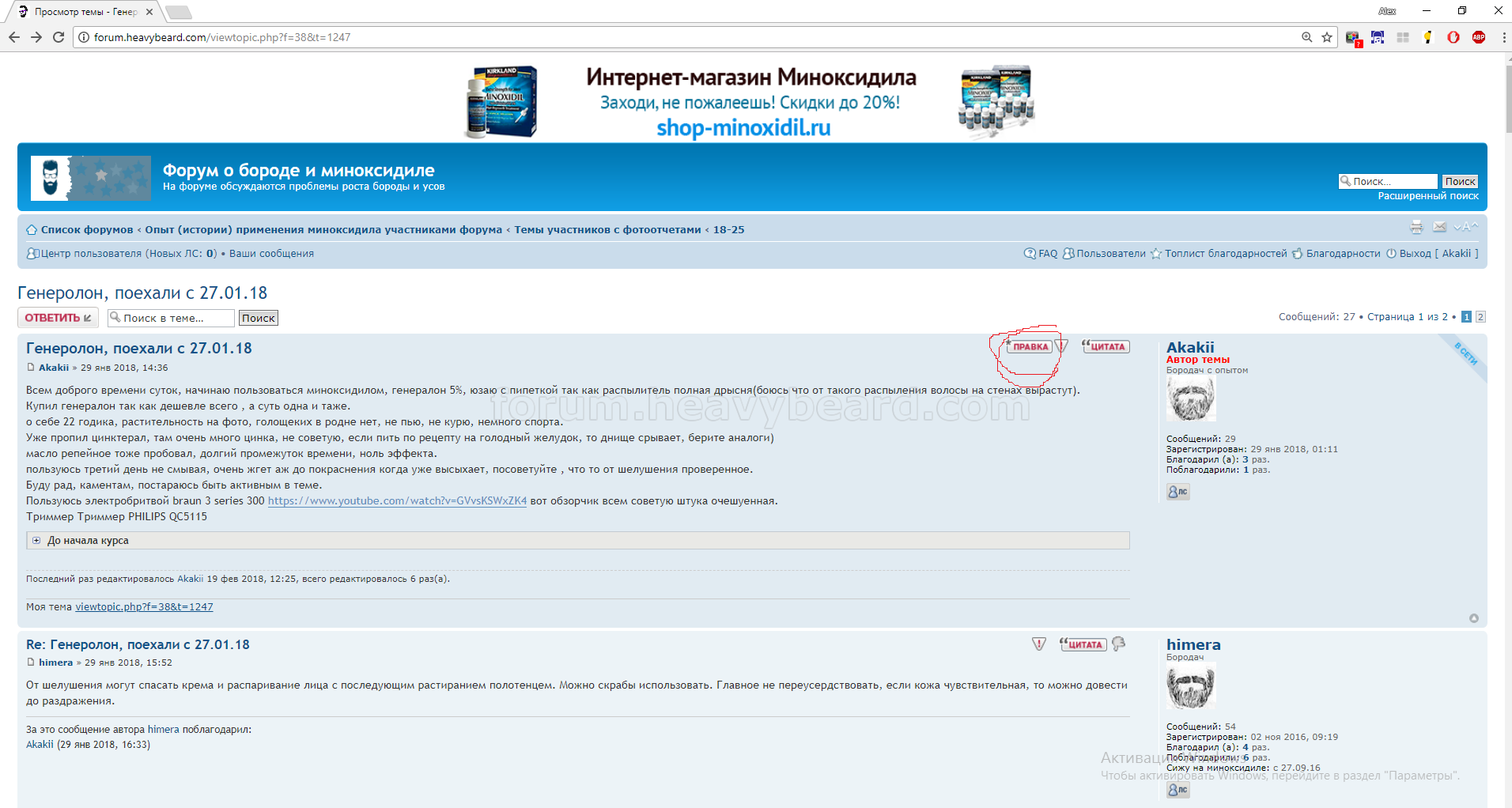Open Опыт (истории) применения миноксидила breadcrumb

(x=323, y=230)
